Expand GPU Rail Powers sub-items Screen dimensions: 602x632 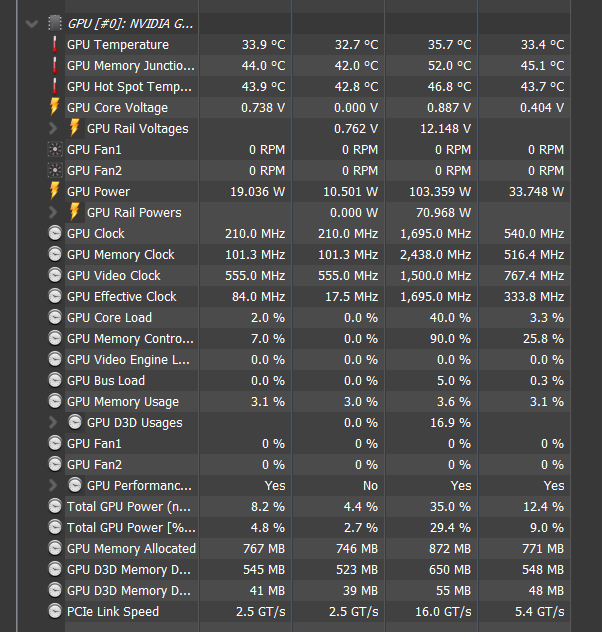coord(53,212)
